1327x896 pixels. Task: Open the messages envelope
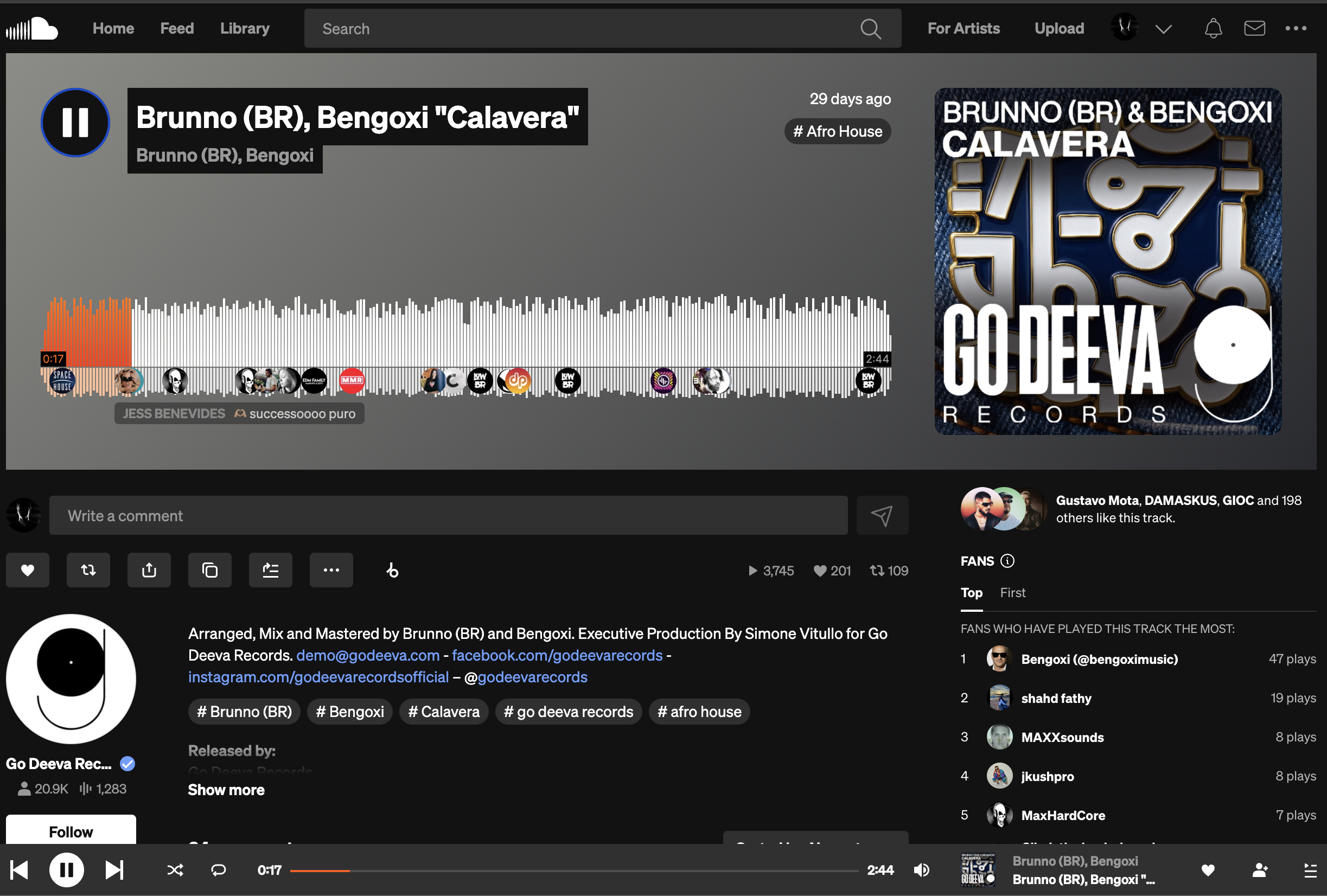coord(1254,28)
